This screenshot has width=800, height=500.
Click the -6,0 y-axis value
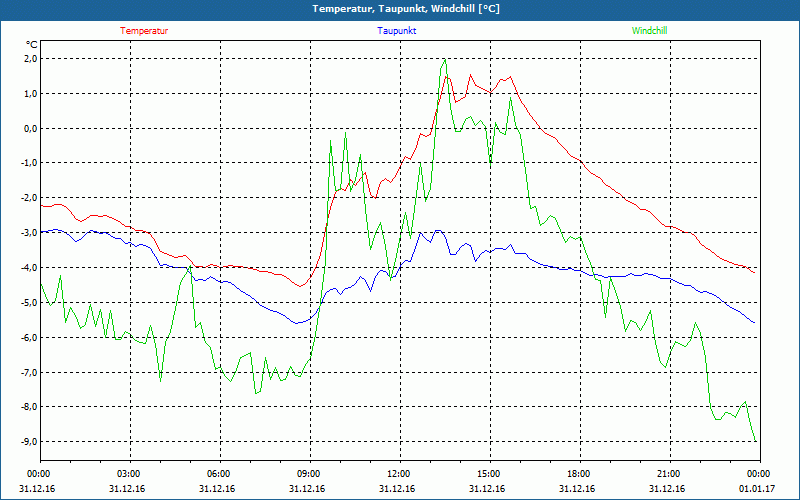(x=29, y=337)
